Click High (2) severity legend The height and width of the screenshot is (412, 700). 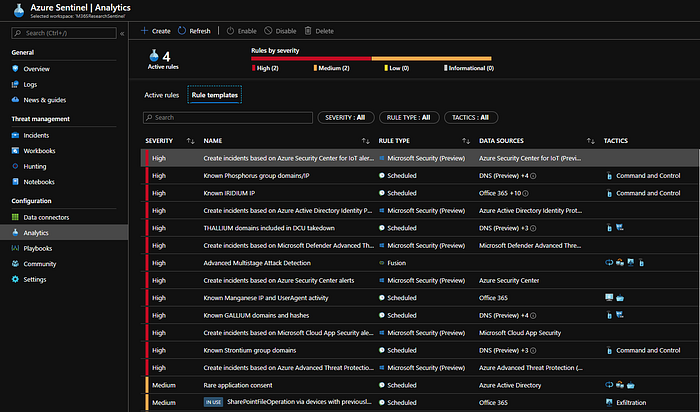(x=266, y=68)
